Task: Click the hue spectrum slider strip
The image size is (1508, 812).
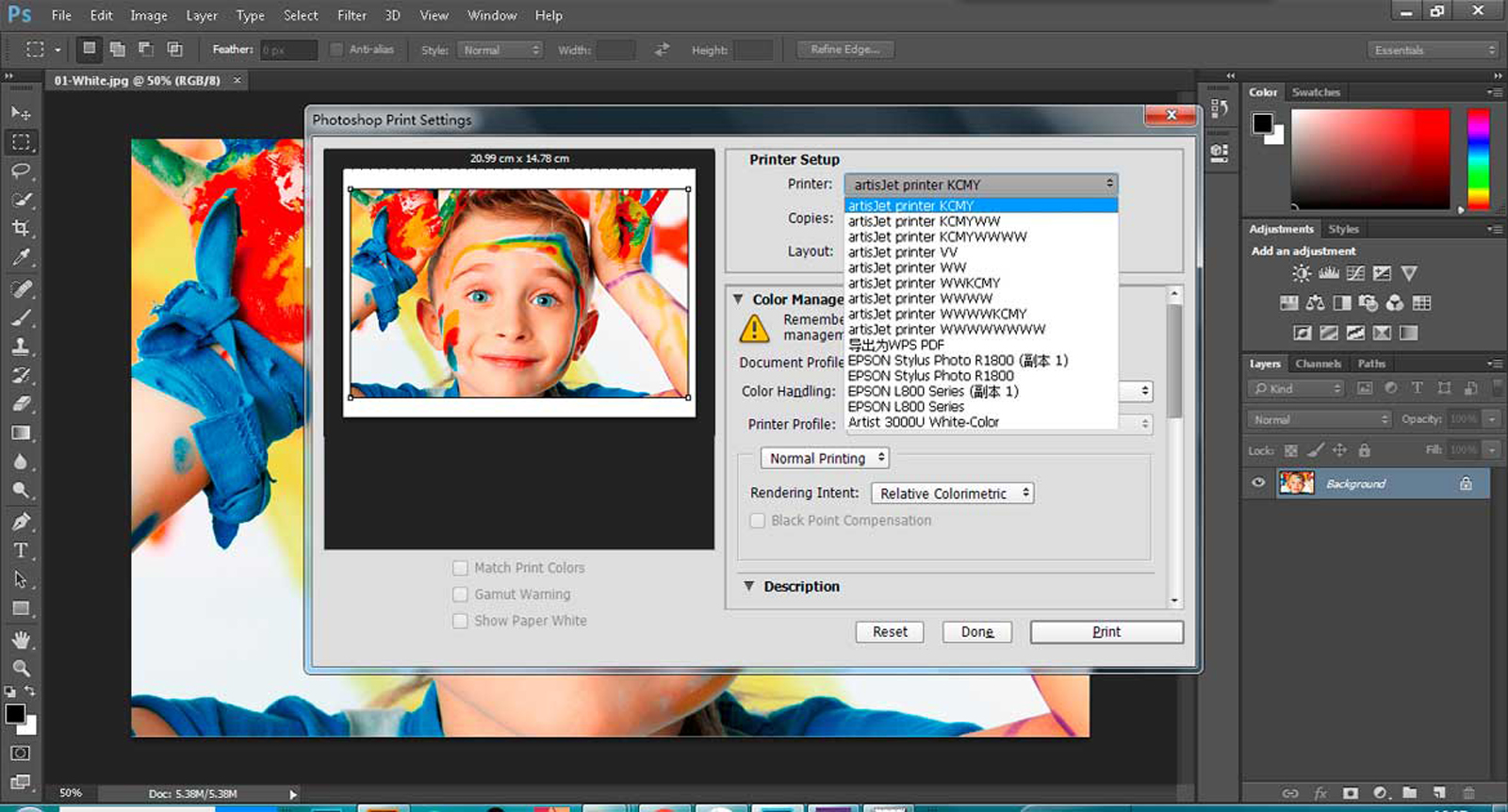Action: click(1478, 158)
